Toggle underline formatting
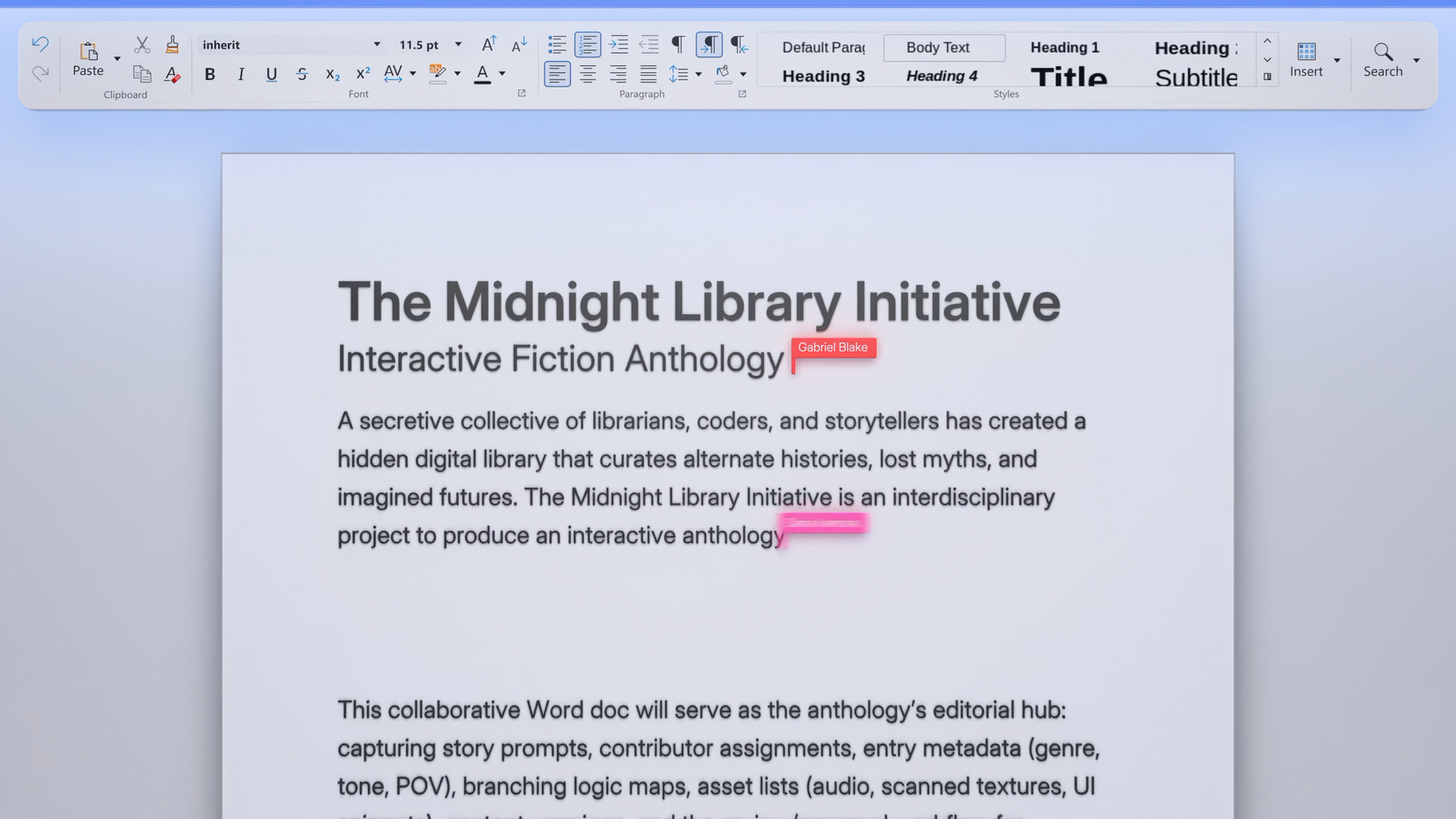Viewport: 1456px width, 819px height. click(x=271, y=74)
